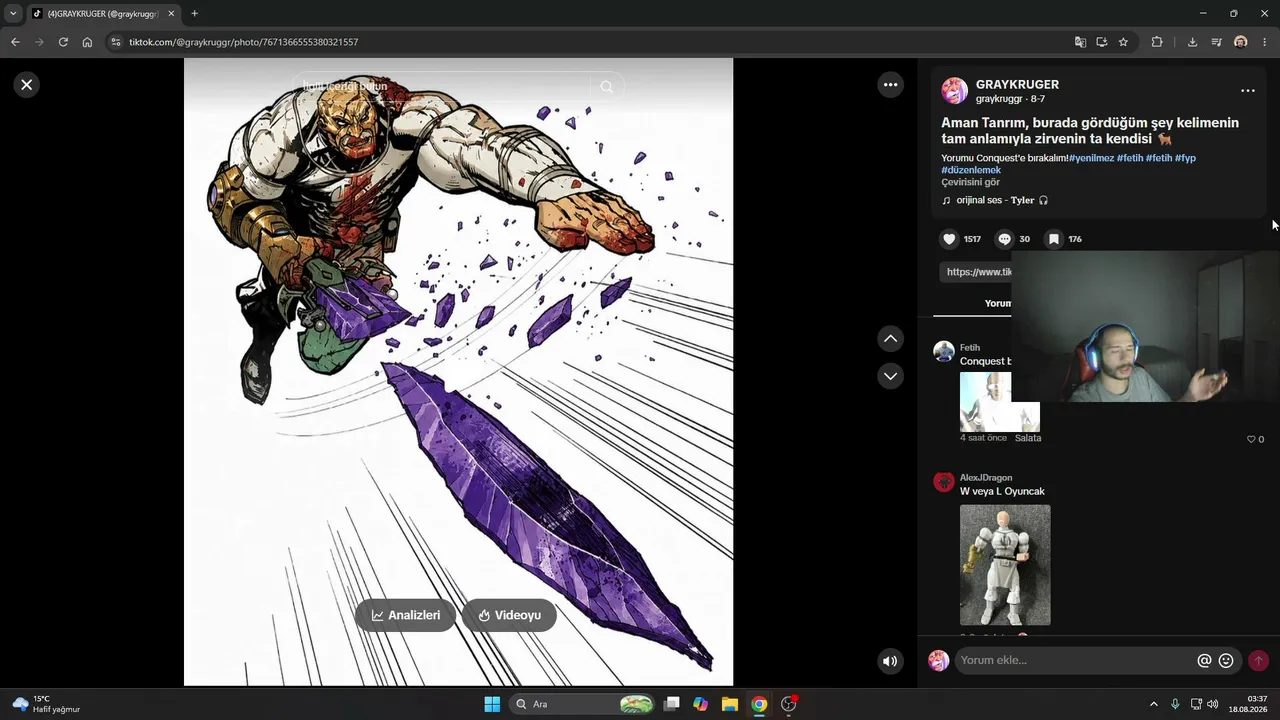The image size is (1280, 720).
Task: Open Chrome downloads
Action: point(1192,42)
